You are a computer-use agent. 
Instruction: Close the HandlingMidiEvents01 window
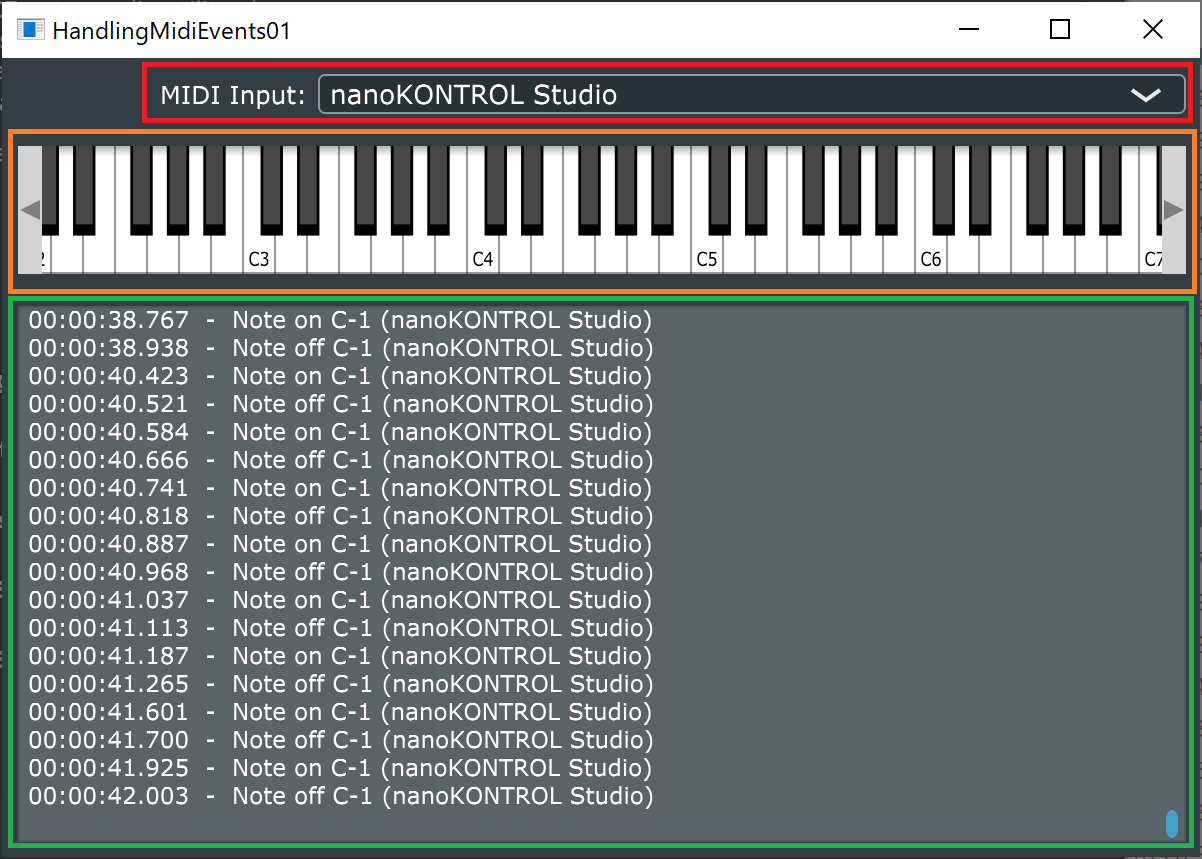[1153, 30]
